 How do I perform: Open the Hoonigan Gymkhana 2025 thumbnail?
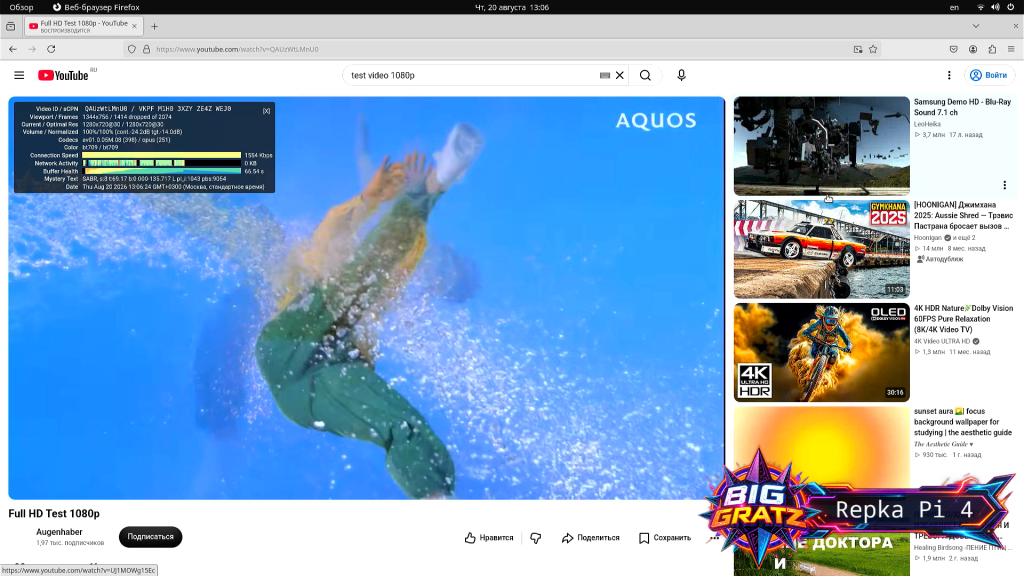click(822, 249)
